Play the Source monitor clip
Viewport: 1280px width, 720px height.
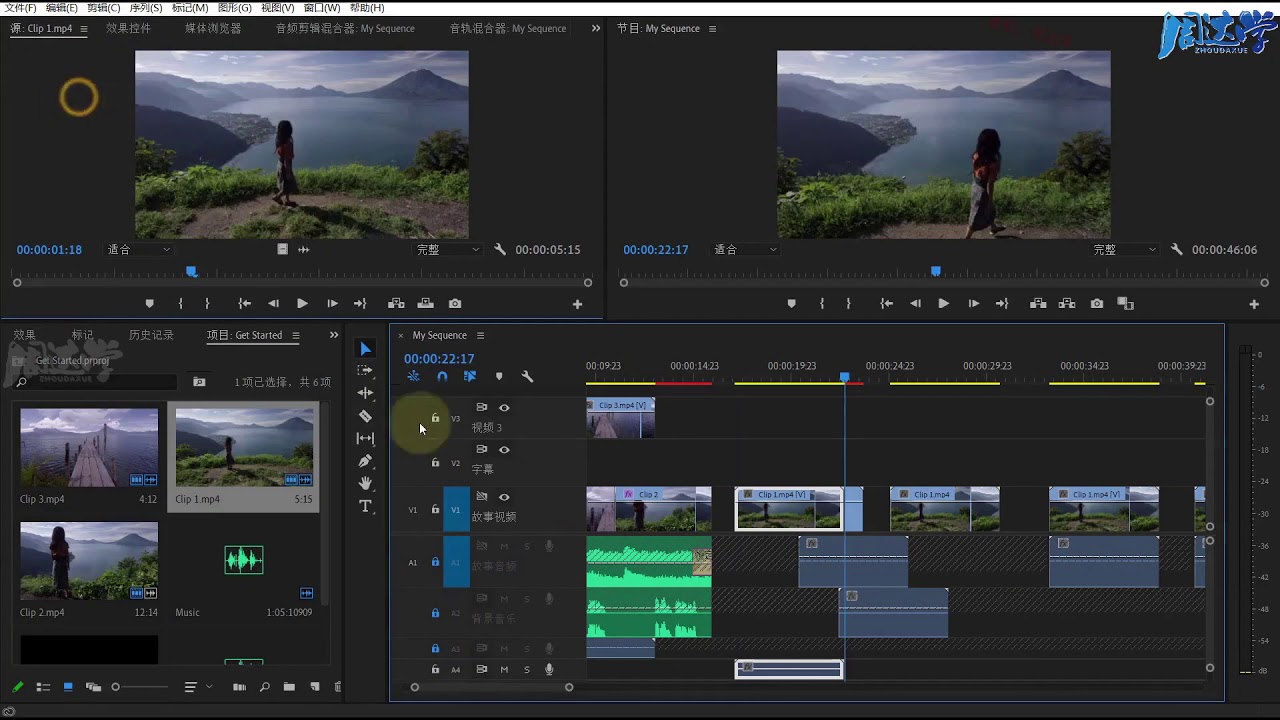[302, 304]
